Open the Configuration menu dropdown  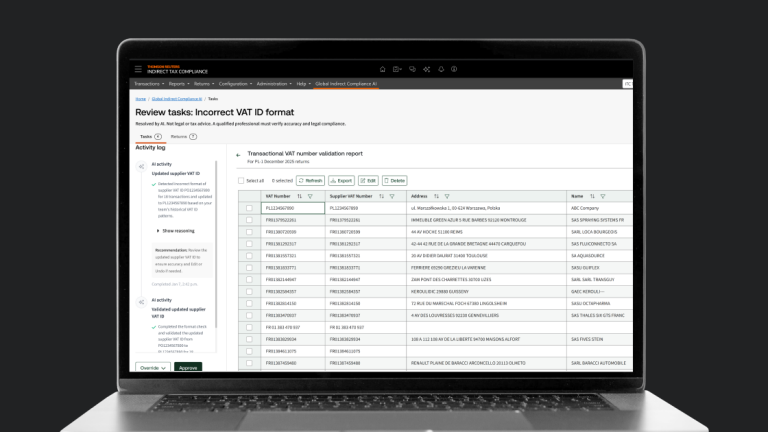pos(236,84)
